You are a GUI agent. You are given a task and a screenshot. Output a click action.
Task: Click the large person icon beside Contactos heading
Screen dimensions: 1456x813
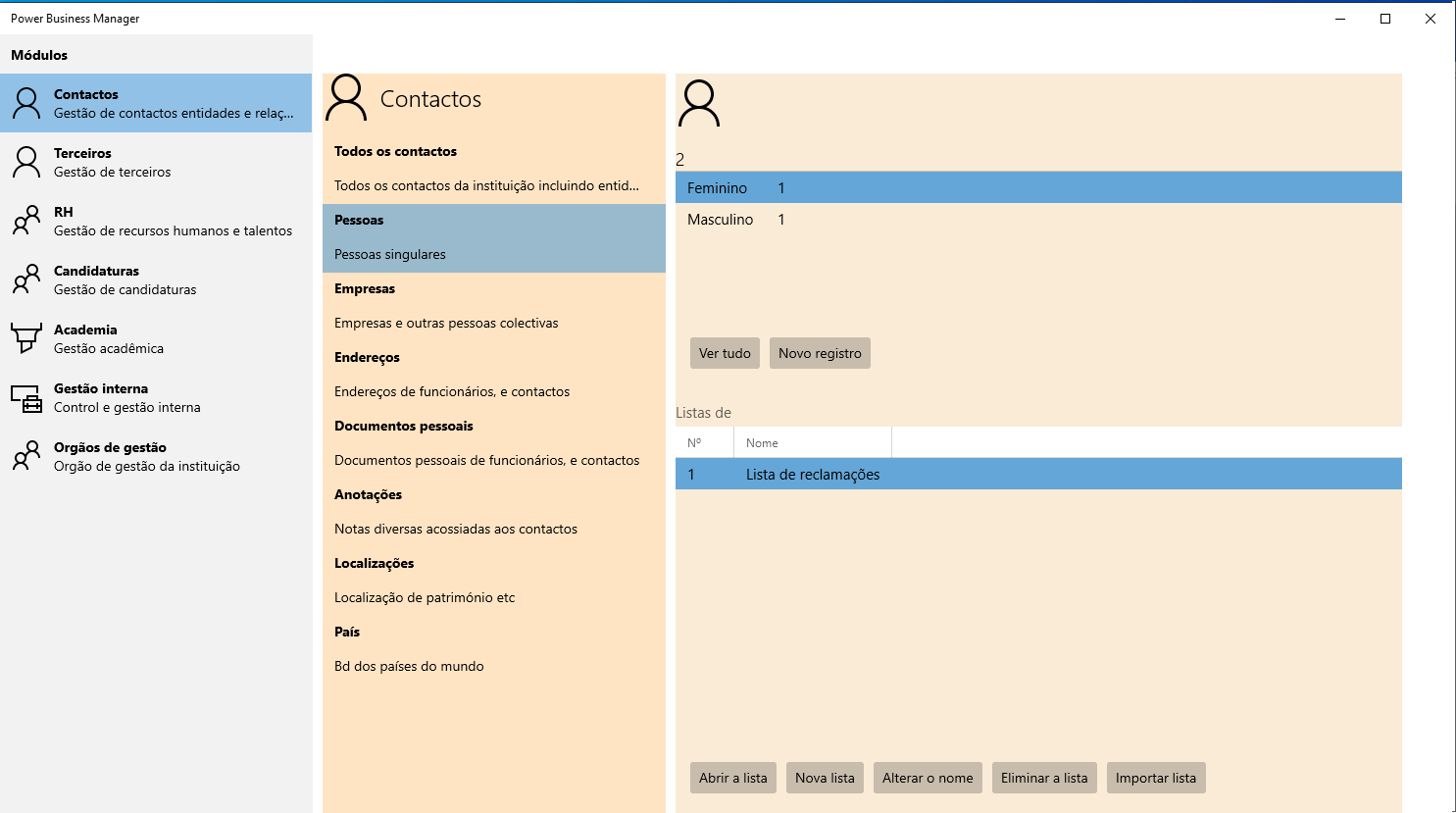click(x=346, y=98)
